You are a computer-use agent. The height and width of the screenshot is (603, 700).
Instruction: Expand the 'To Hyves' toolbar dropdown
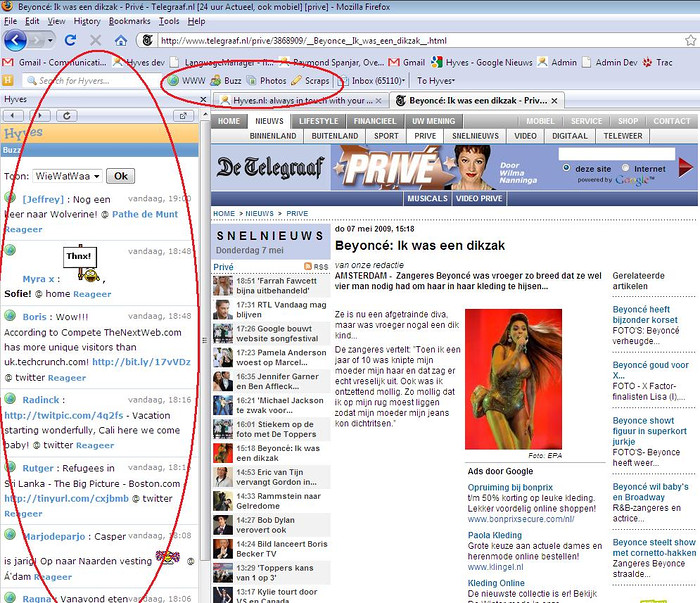pos(435,80)
